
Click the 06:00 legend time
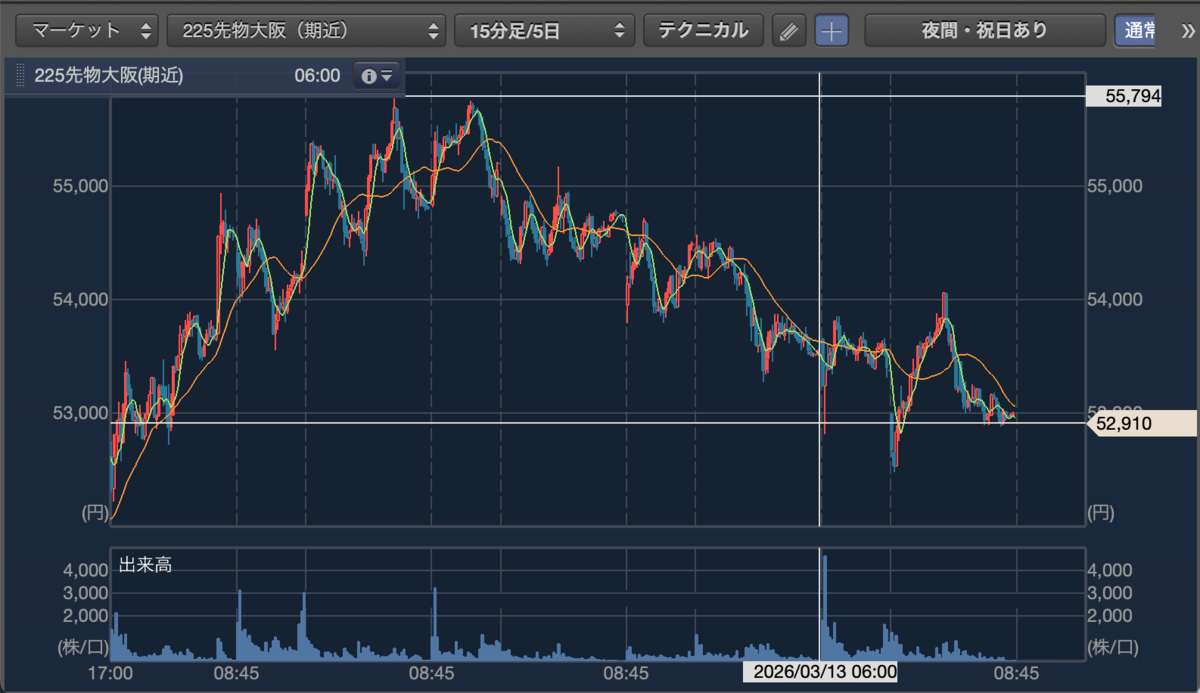click(317, 76)
